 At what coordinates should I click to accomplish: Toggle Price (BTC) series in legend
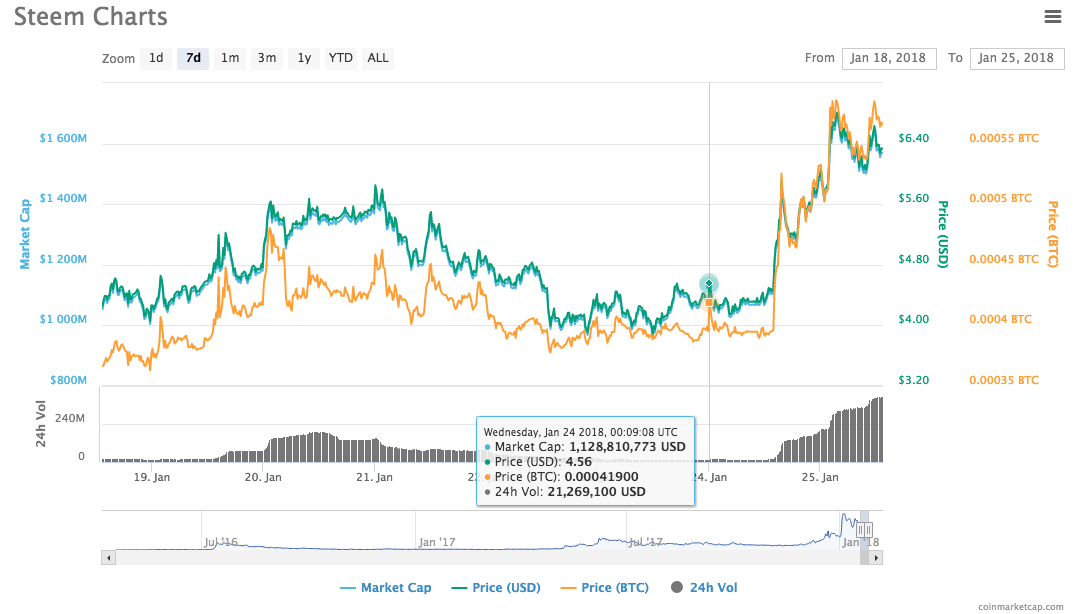tap(605, 588)
